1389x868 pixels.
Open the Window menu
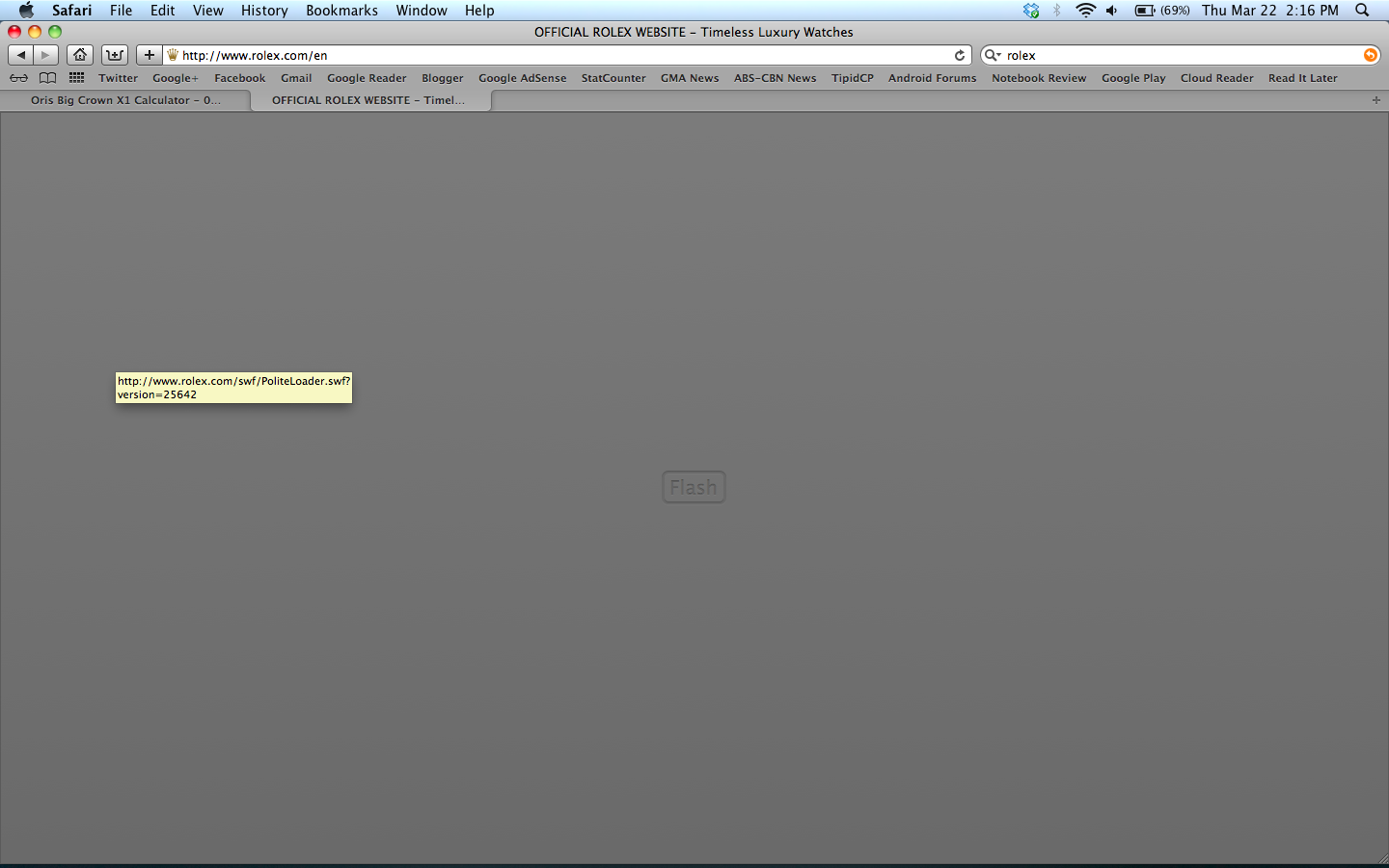[422, 11]
